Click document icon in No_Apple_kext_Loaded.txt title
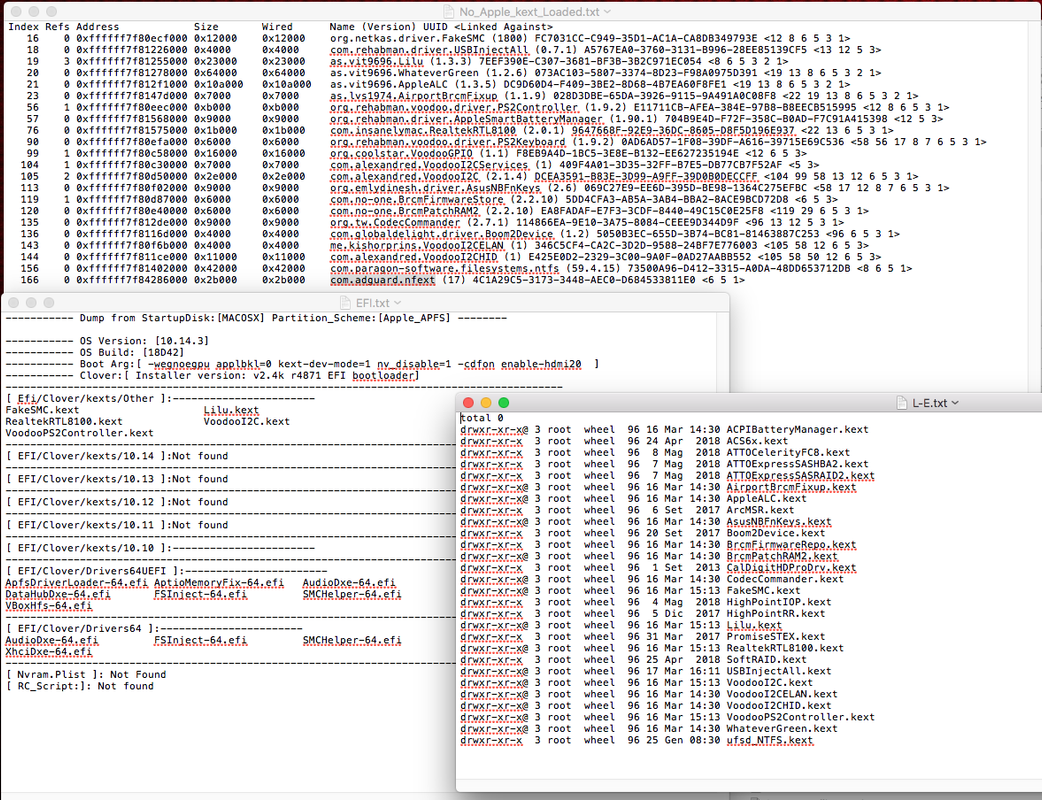 tap(449, 12)
